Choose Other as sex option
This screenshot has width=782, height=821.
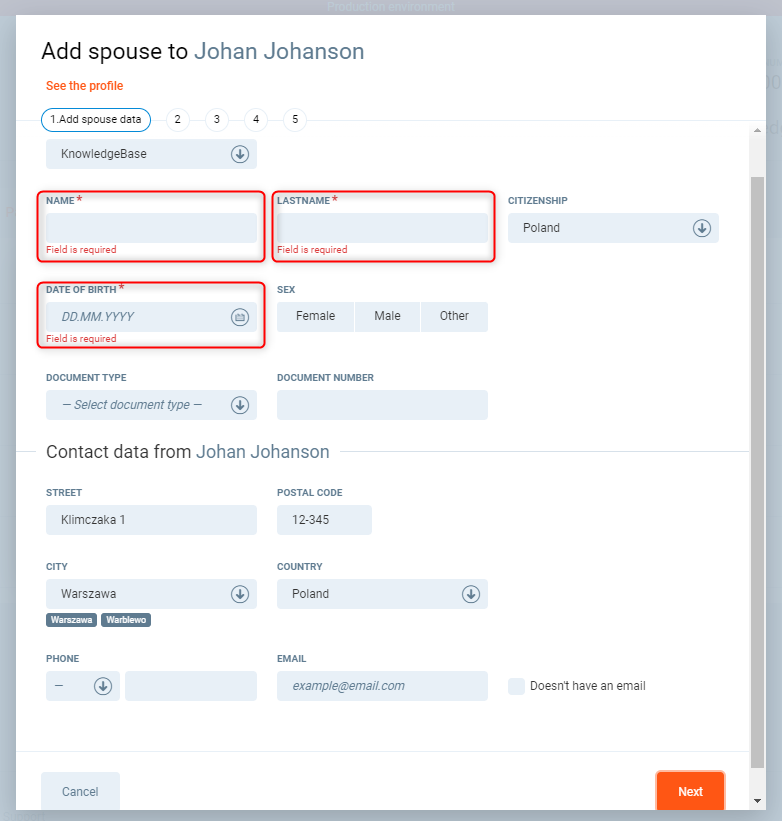(x=454, y=316)
